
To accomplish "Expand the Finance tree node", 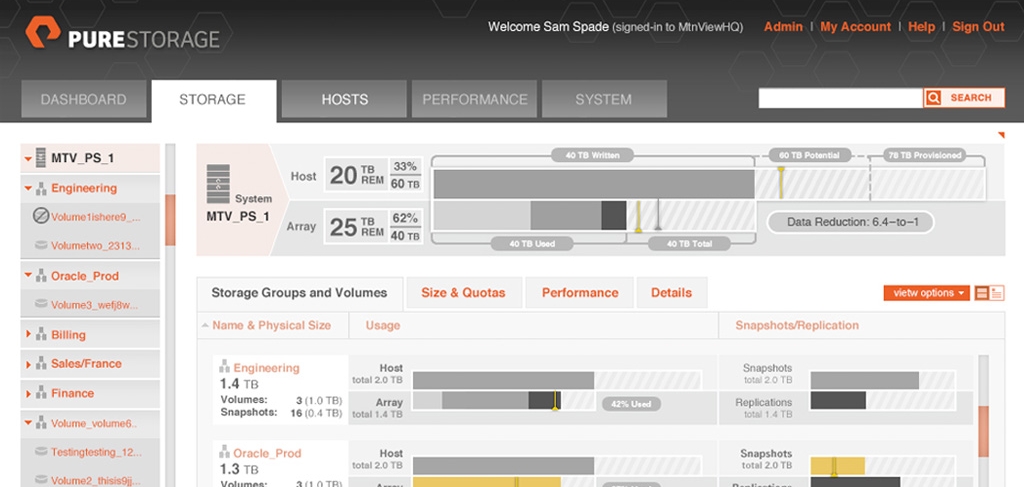I will tap(28, 393).
